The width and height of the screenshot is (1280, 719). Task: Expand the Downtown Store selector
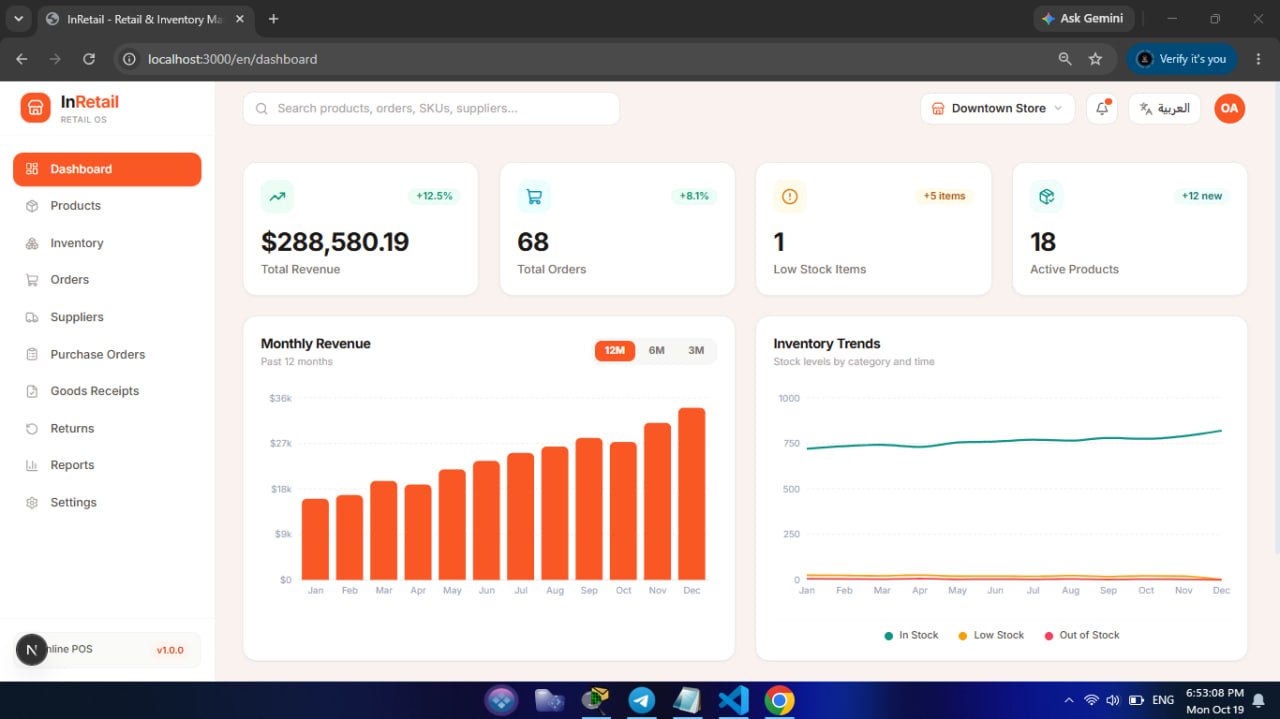998,108
